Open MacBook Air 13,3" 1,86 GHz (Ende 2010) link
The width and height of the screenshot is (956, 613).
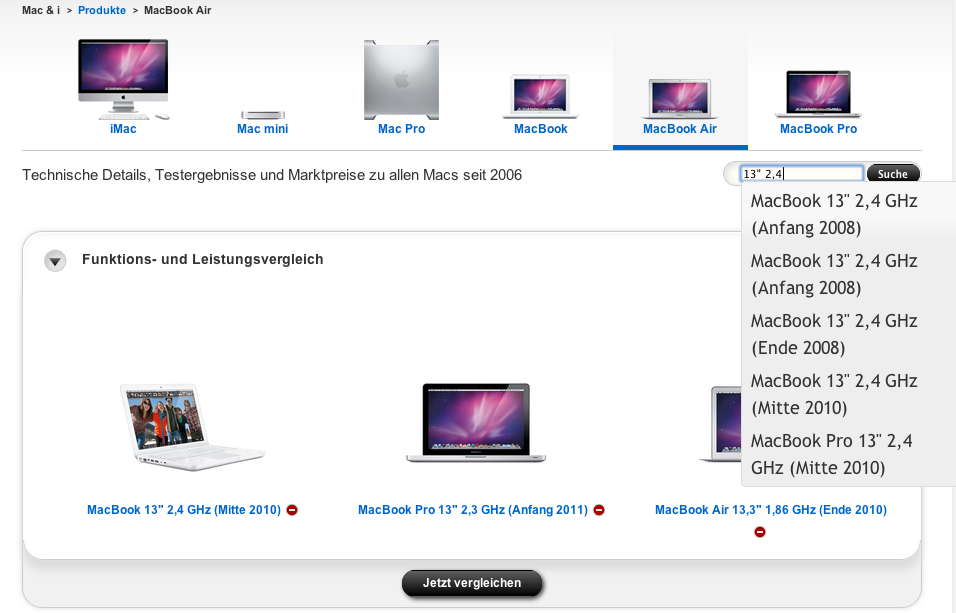pyautogui.click(x=771, y=510)
